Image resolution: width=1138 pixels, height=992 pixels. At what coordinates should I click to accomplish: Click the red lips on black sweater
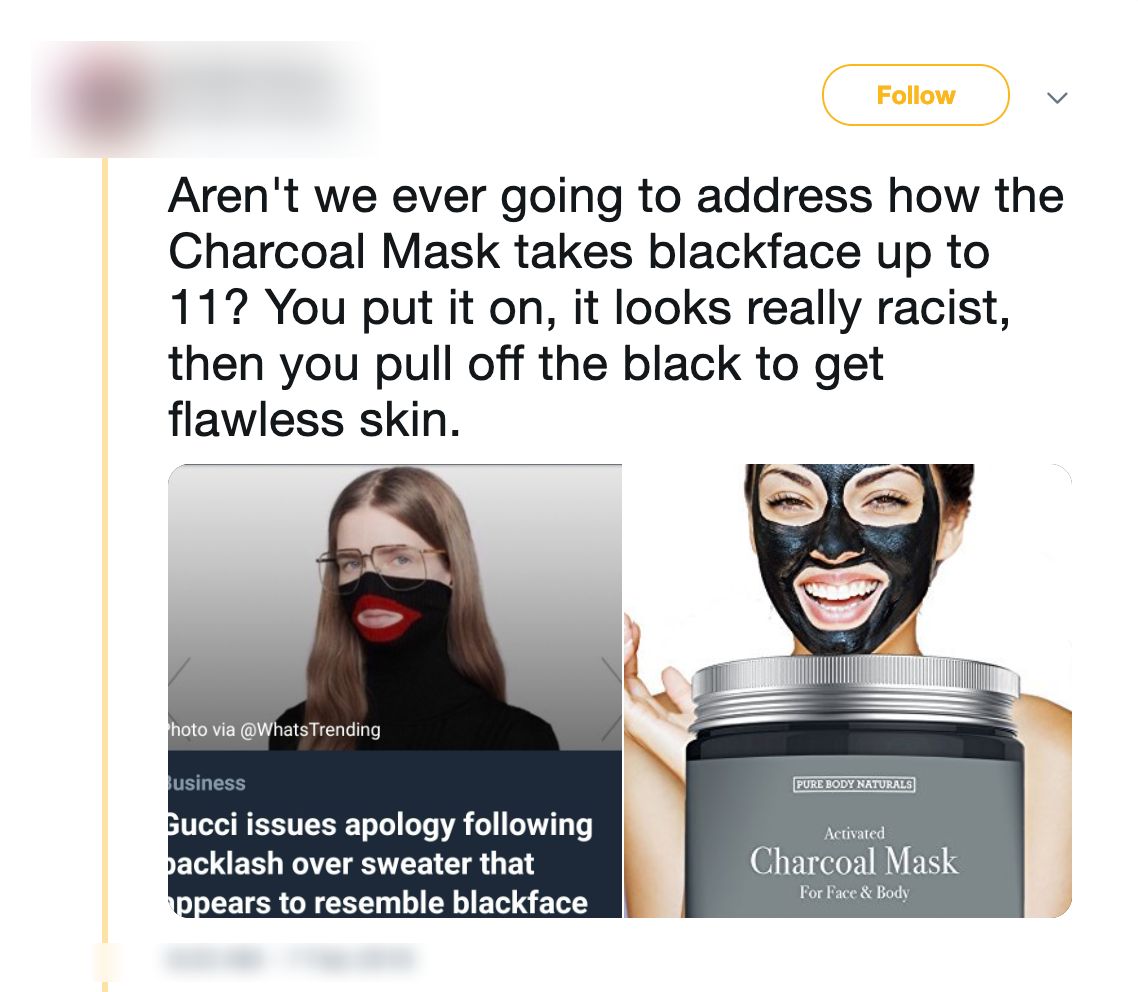(x=388, y=620)
